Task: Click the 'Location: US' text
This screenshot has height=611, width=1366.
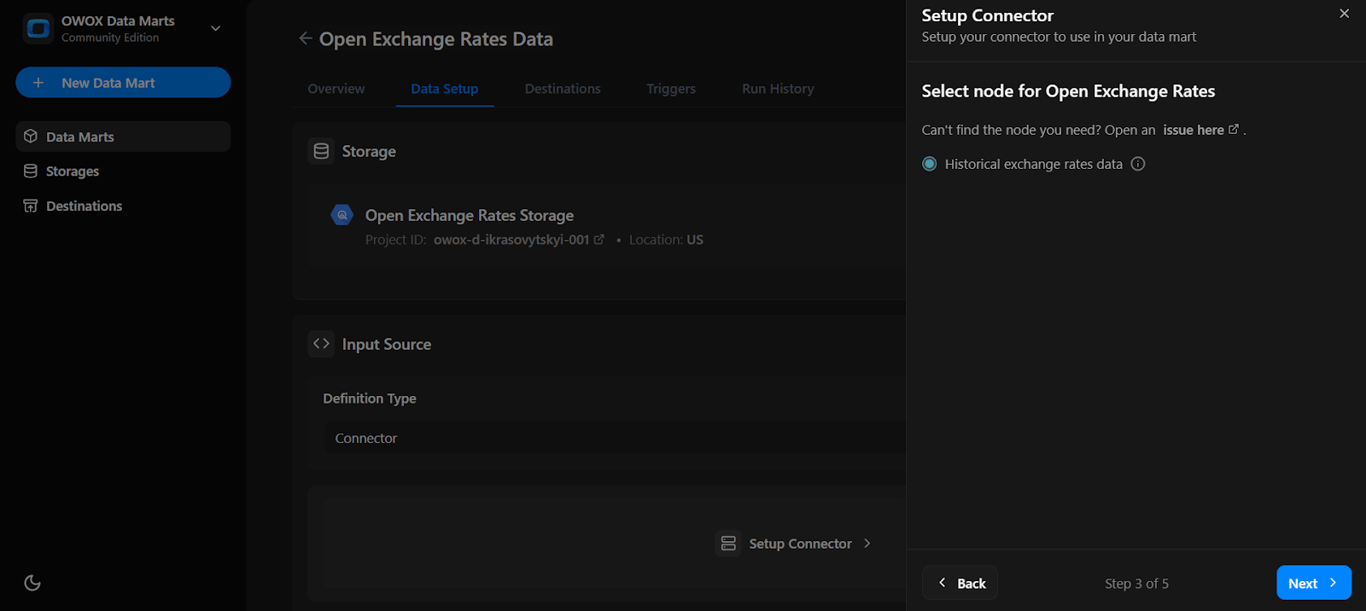Action: [666, 240]
